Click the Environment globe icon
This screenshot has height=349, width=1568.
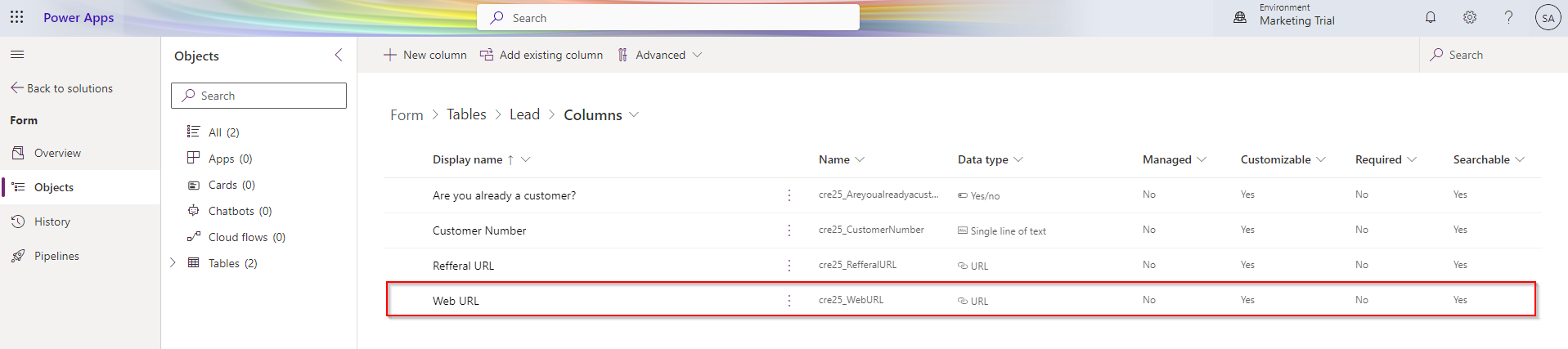(1240, 17)
